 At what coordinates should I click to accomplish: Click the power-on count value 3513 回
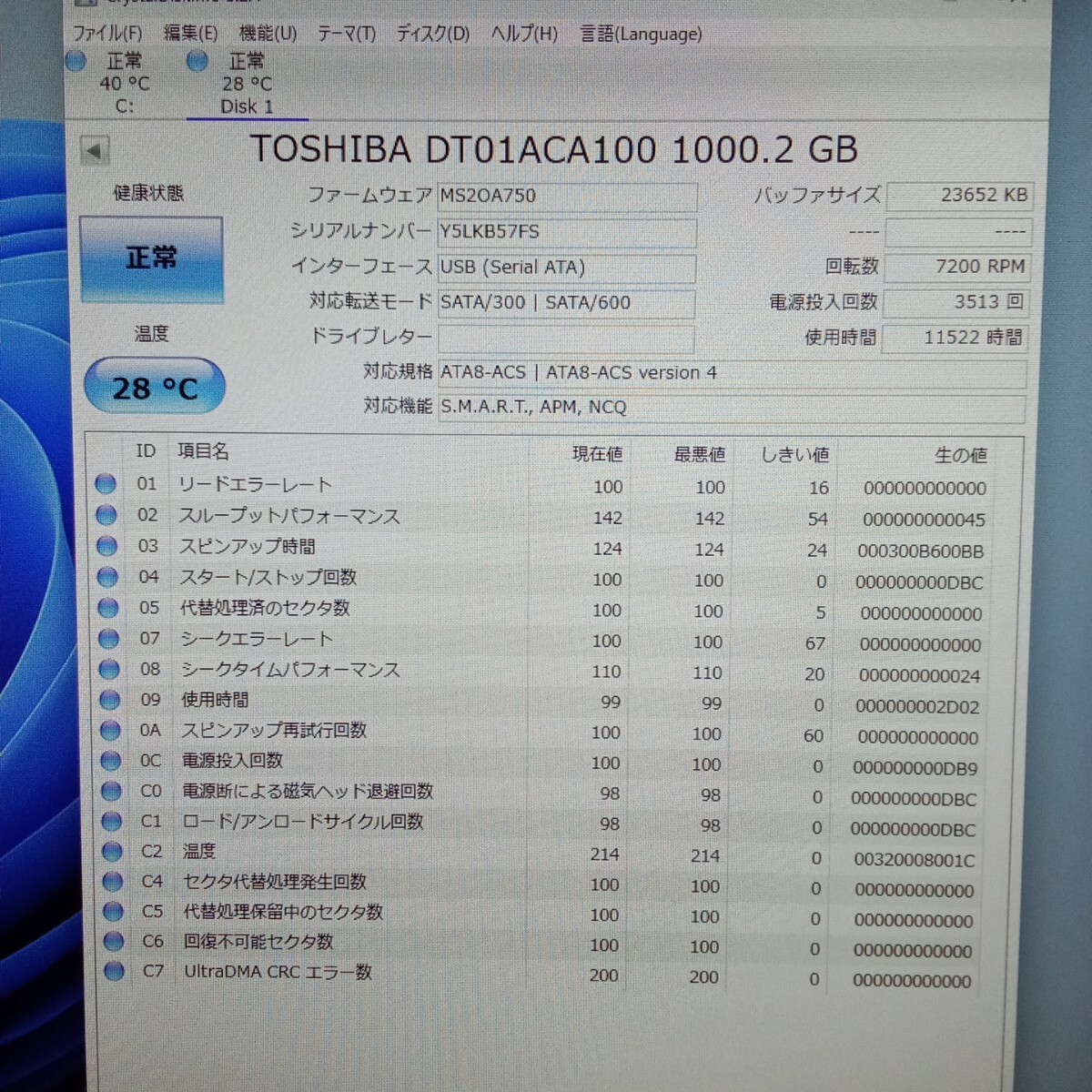[x=955, y=302]
